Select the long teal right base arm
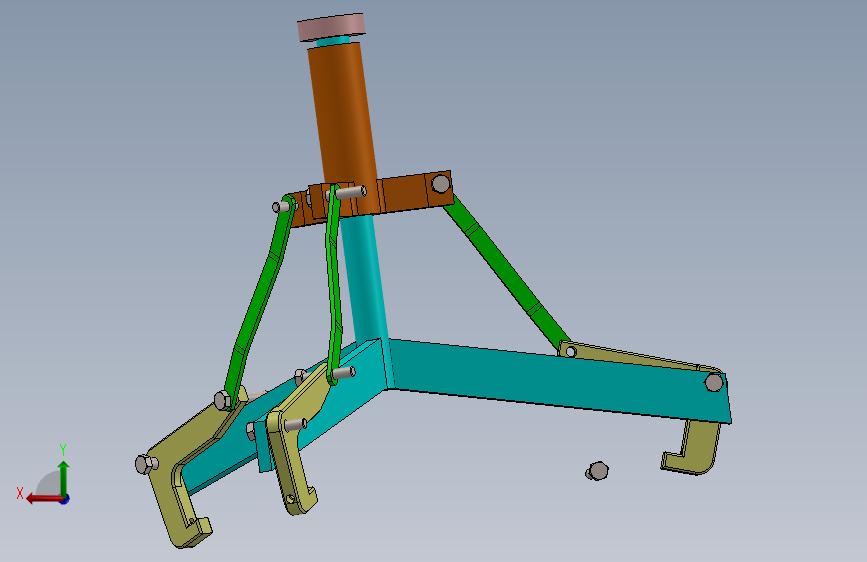867x562 pixels. pyautogui.click(x=558, y=382)
